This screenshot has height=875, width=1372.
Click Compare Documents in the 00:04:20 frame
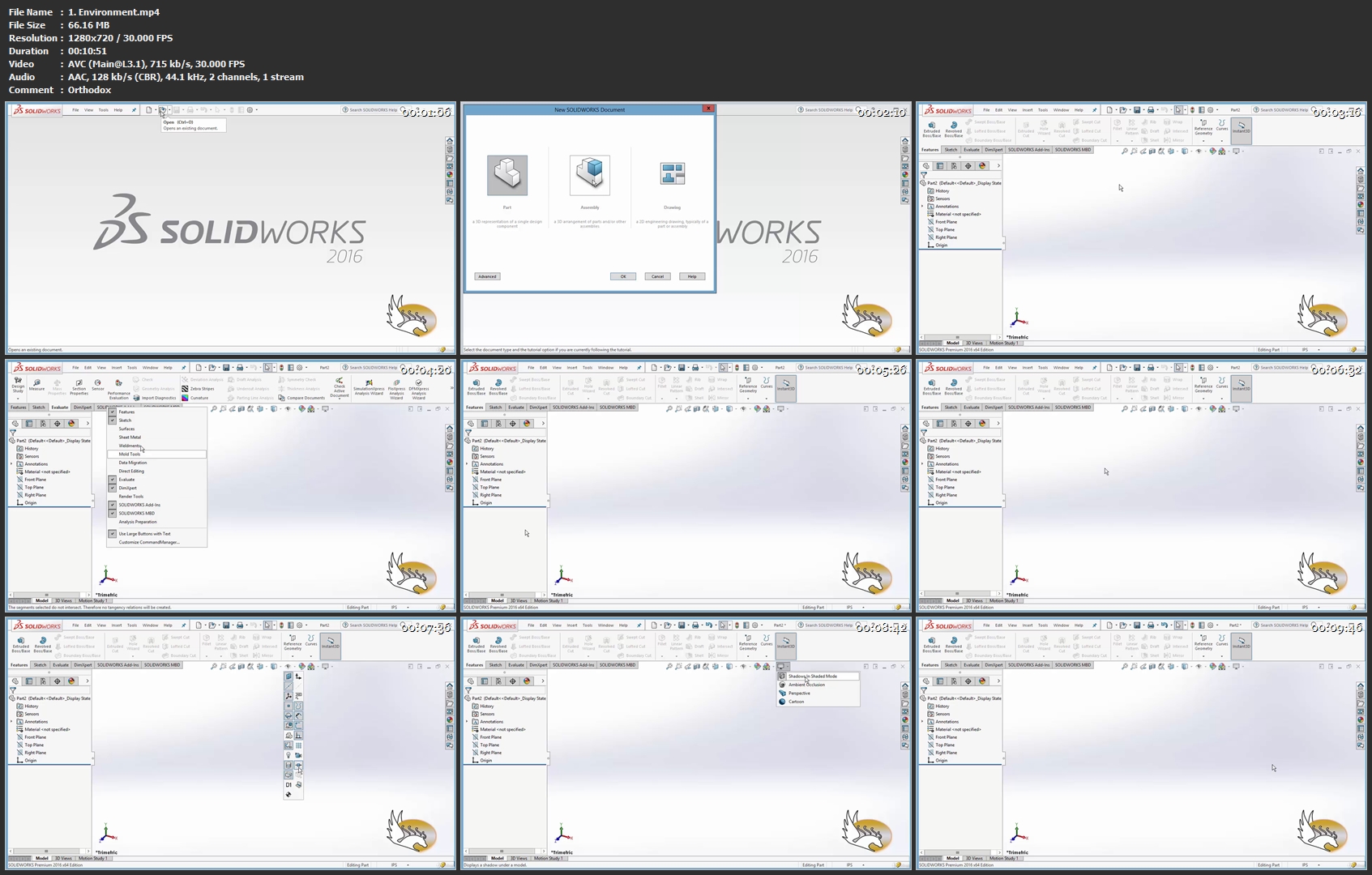click(301, 398)
